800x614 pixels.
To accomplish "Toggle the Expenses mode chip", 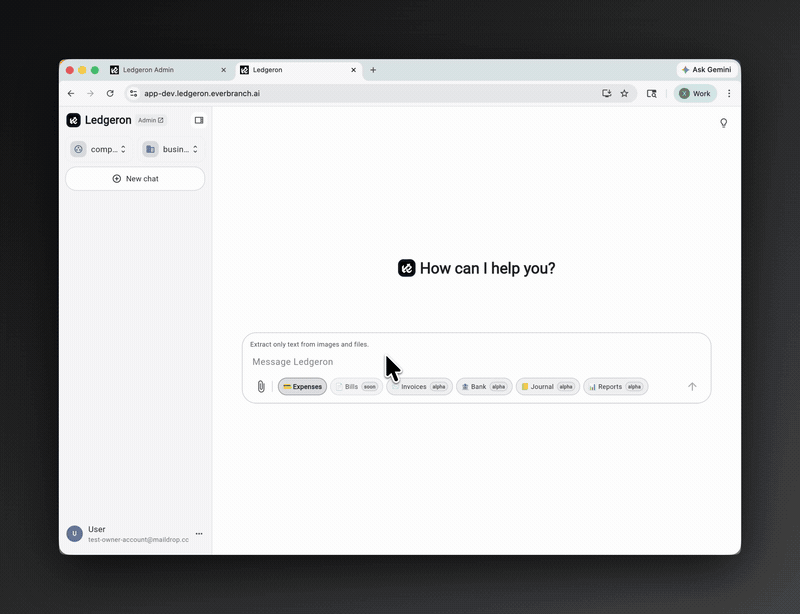I will pos(302,387).
